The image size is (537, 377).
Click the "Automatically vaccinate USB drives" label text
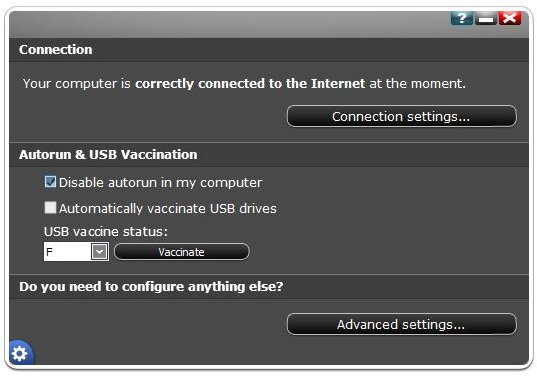(x=167, y=208)
